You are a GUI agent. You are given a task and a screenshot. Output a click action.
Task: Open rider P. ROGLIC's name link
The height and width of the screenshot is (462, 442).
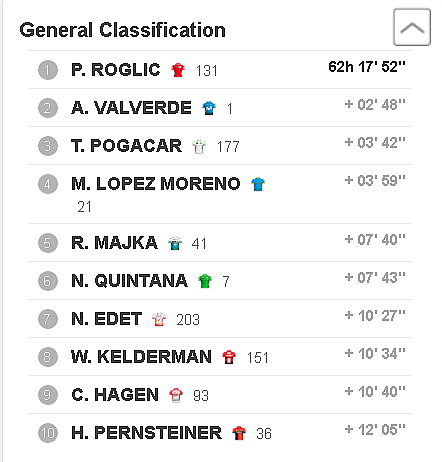(x=116, y=70)
